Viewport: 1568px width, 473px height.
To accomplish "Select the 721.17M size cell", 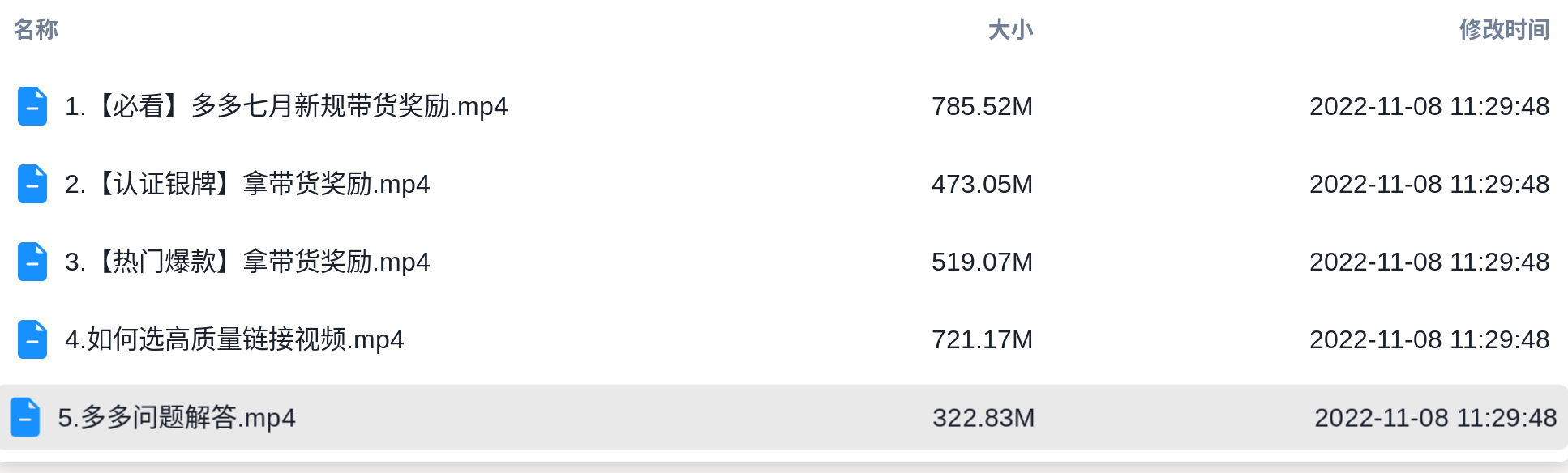I will pos(983,339).
